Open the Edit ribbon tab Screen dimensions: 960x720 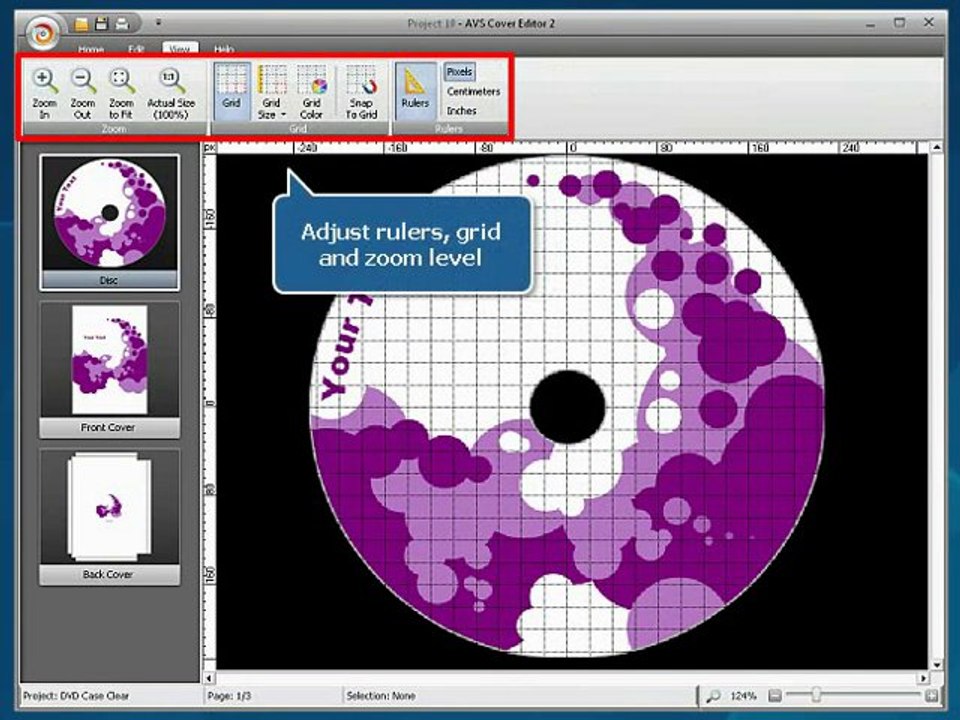(x=136, y=48)
